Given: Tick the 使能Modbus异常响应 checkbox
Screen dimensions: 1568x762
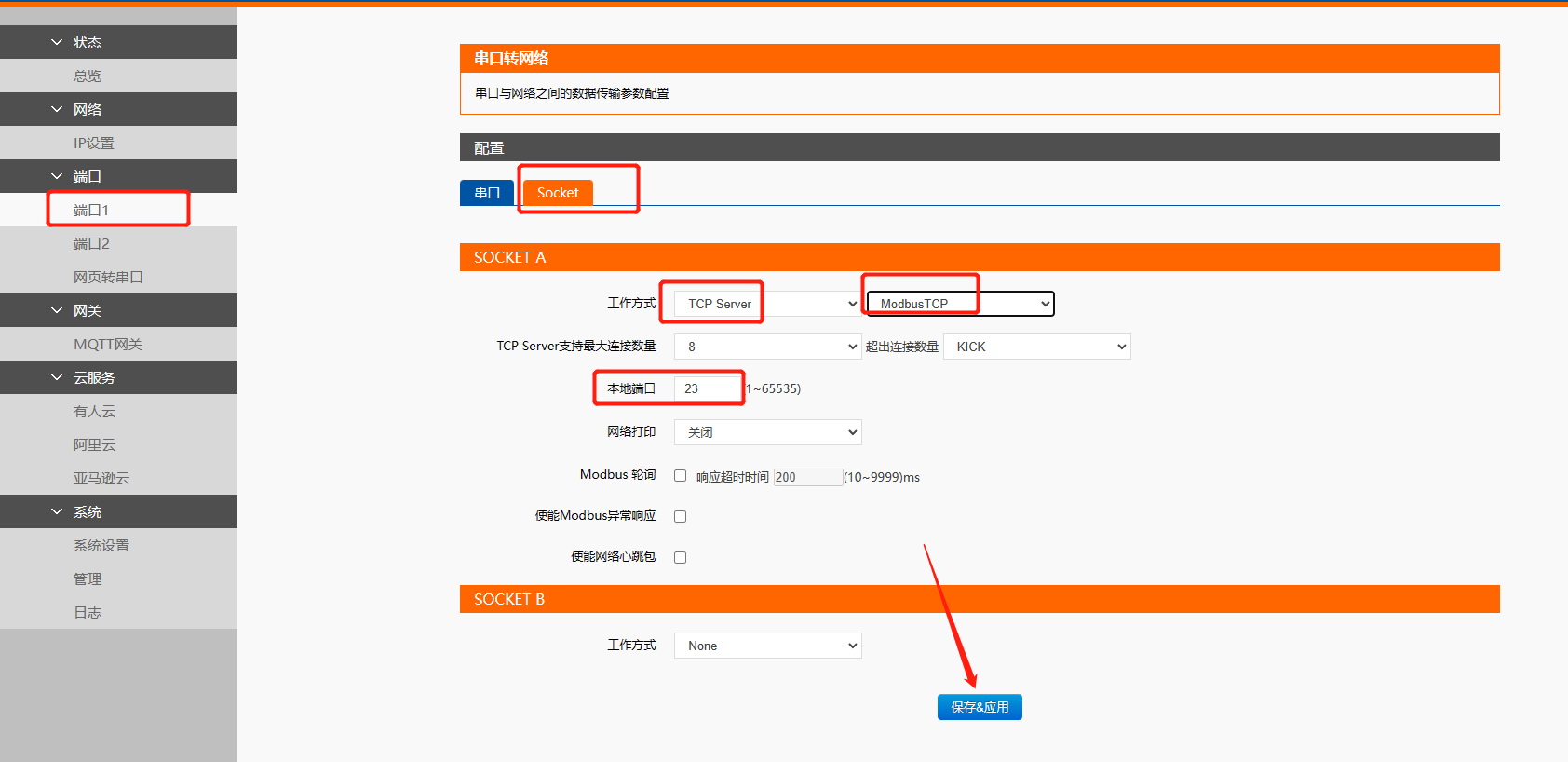Looking at the screenshot, I should pos(681,516).
